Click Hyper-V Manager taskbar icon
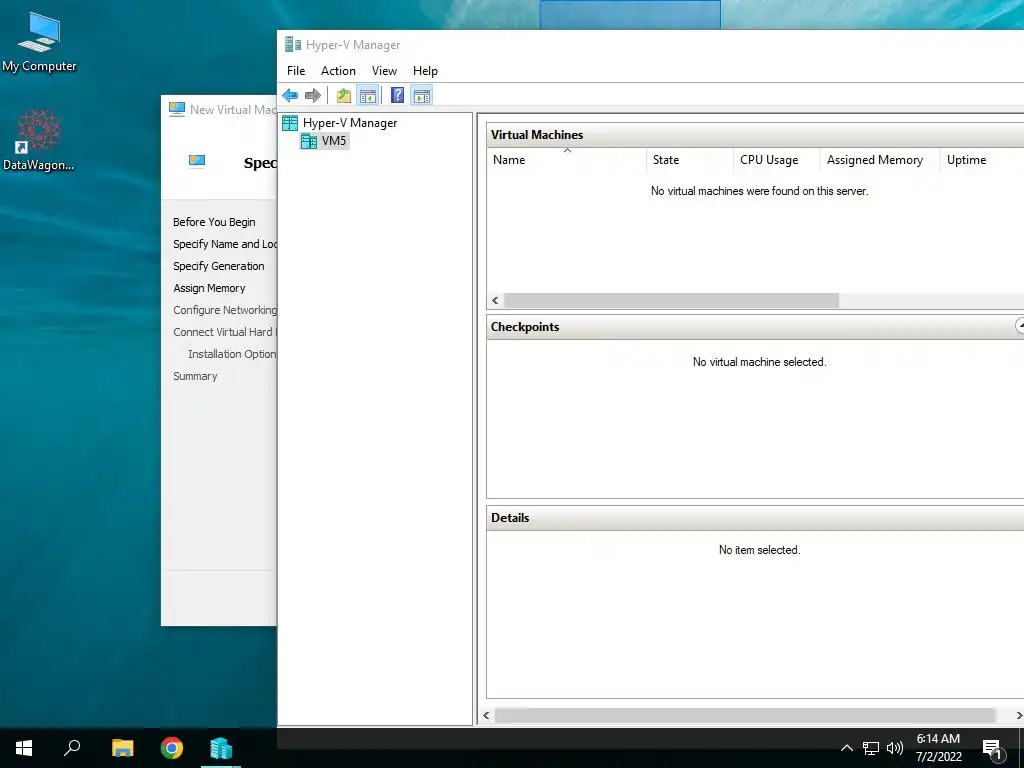 pyautogui.click(x=221, y=748)
